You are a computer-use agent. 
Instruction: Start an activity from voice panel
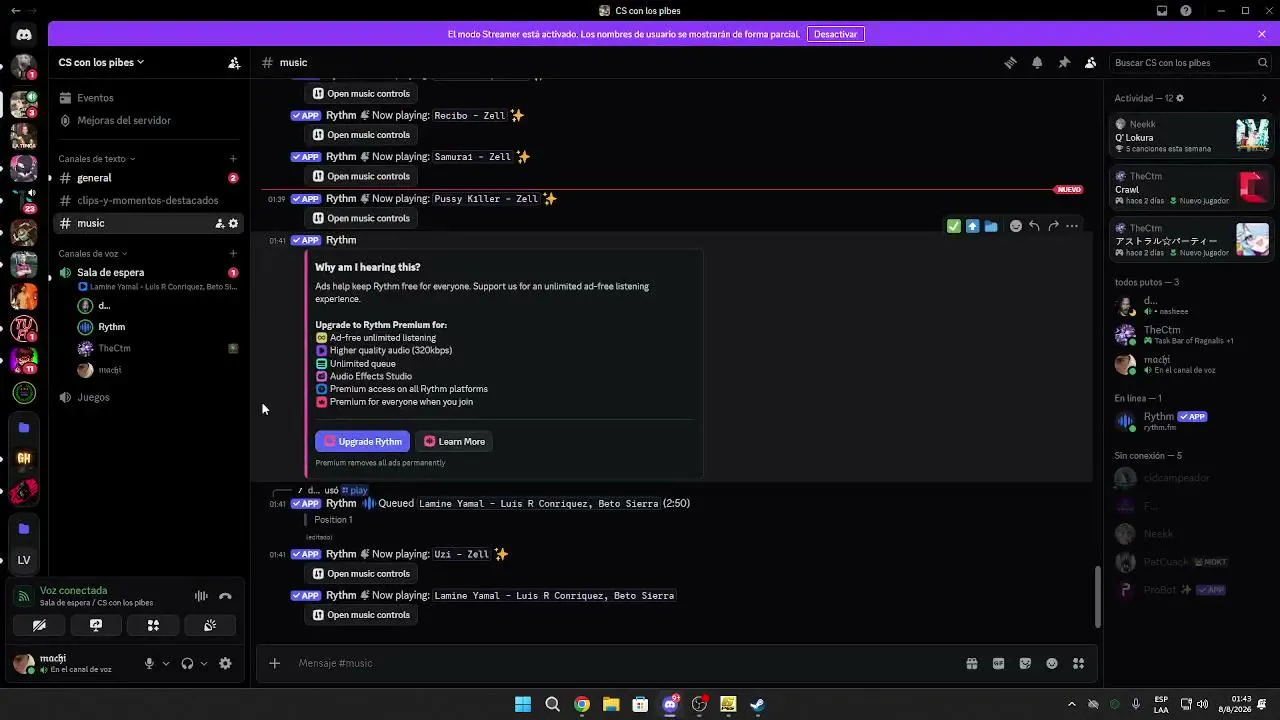click(153, 625)
